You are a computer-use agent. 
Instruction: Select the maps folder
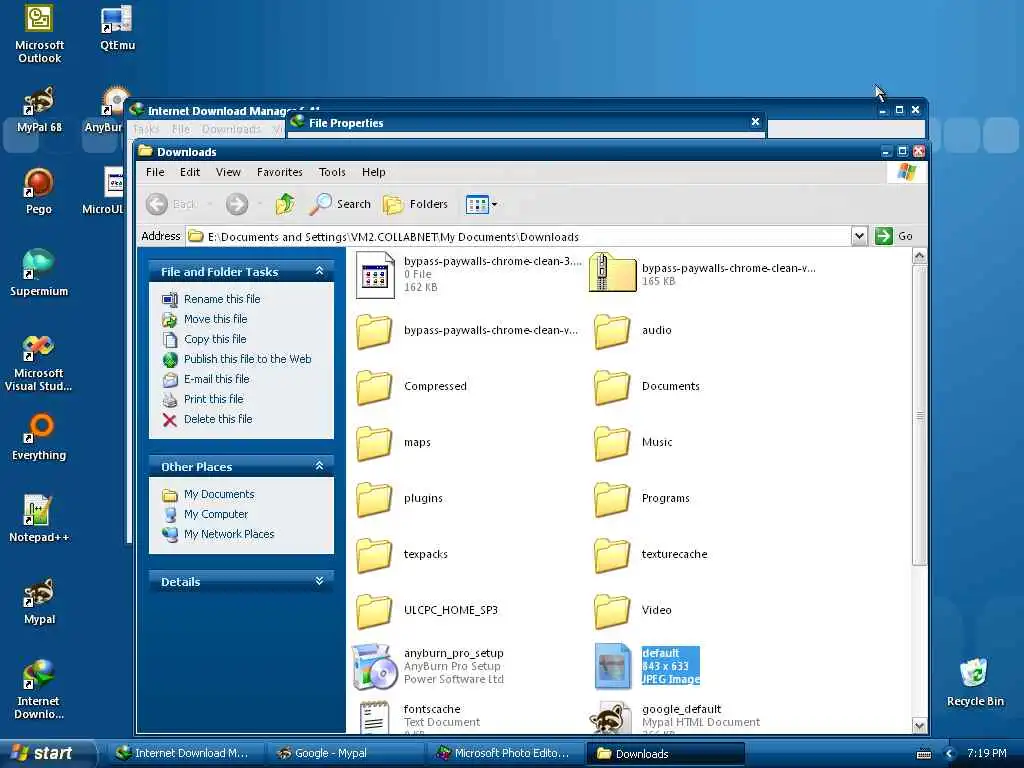[x=394, y=442]
